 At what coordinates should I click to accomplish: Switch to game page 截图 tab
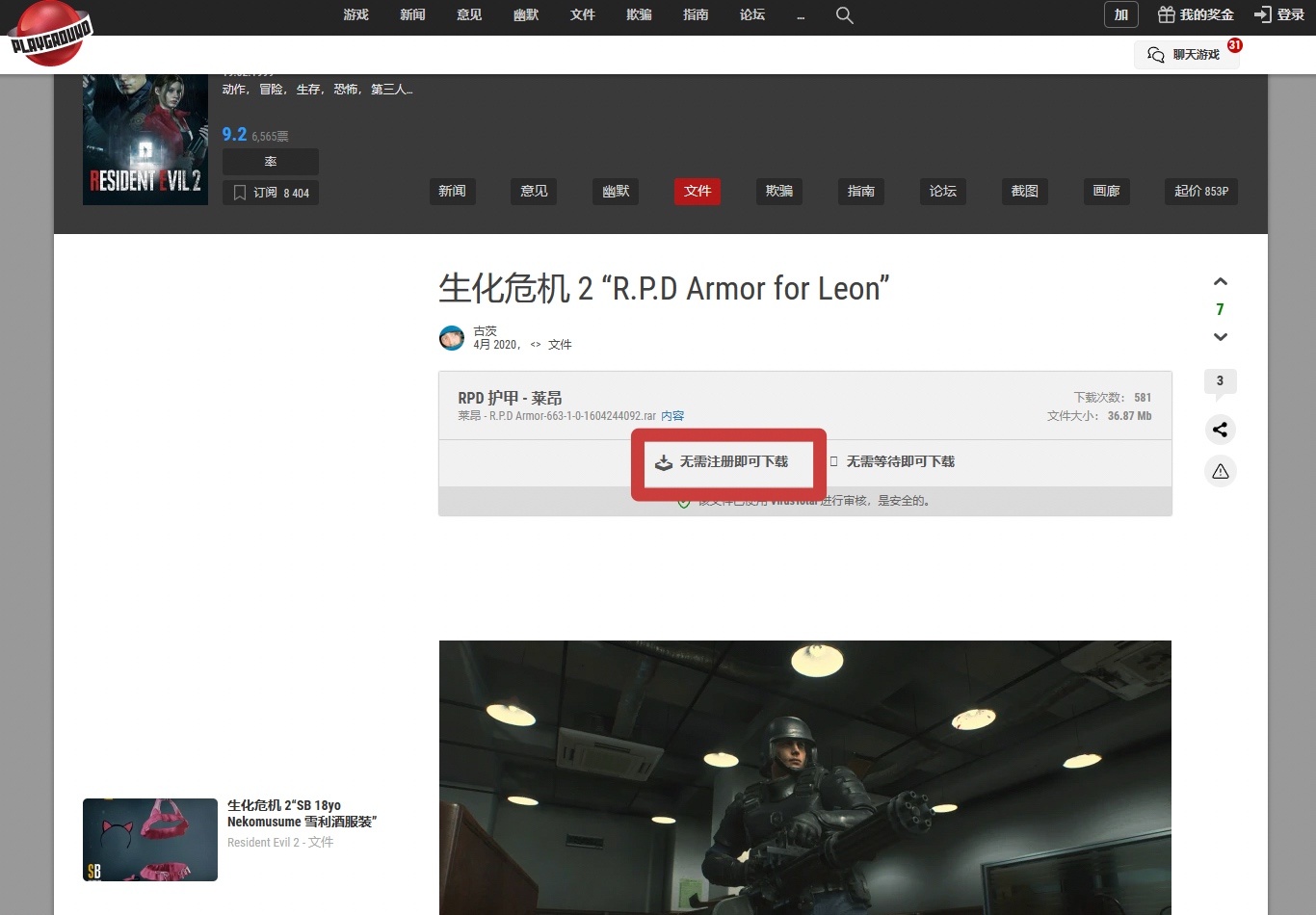[1025, 191]
